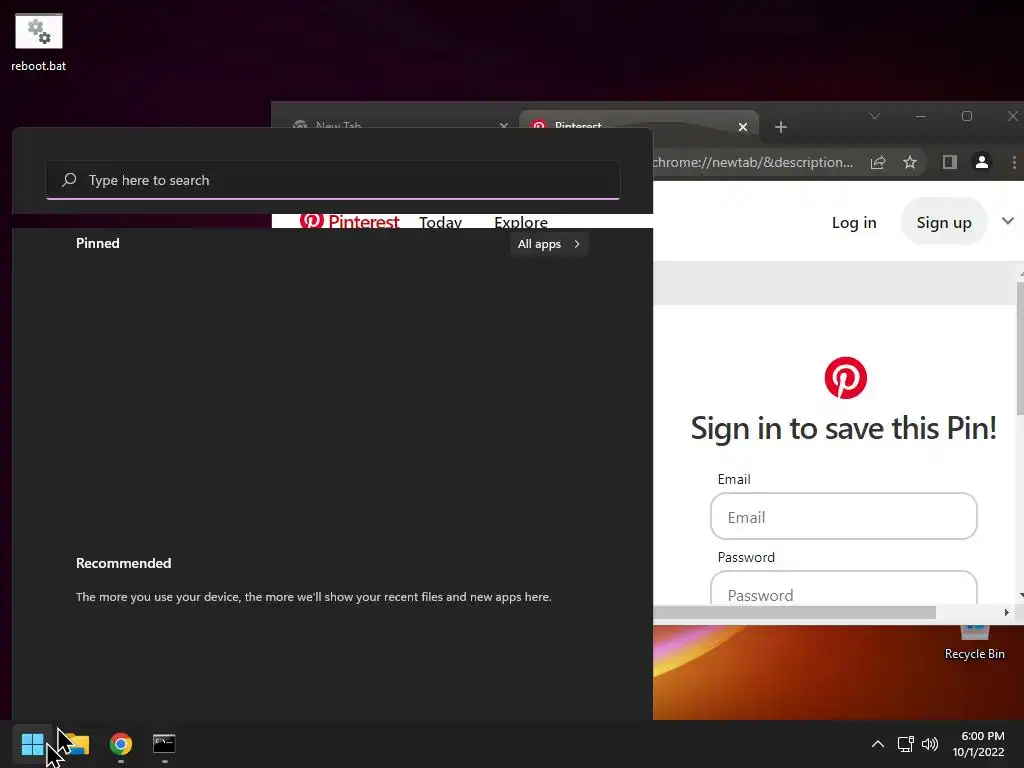Viewport: 1024px width, 768px height.
Task: Open the Recycle Bin desktop icon
Action: point(974,643)
